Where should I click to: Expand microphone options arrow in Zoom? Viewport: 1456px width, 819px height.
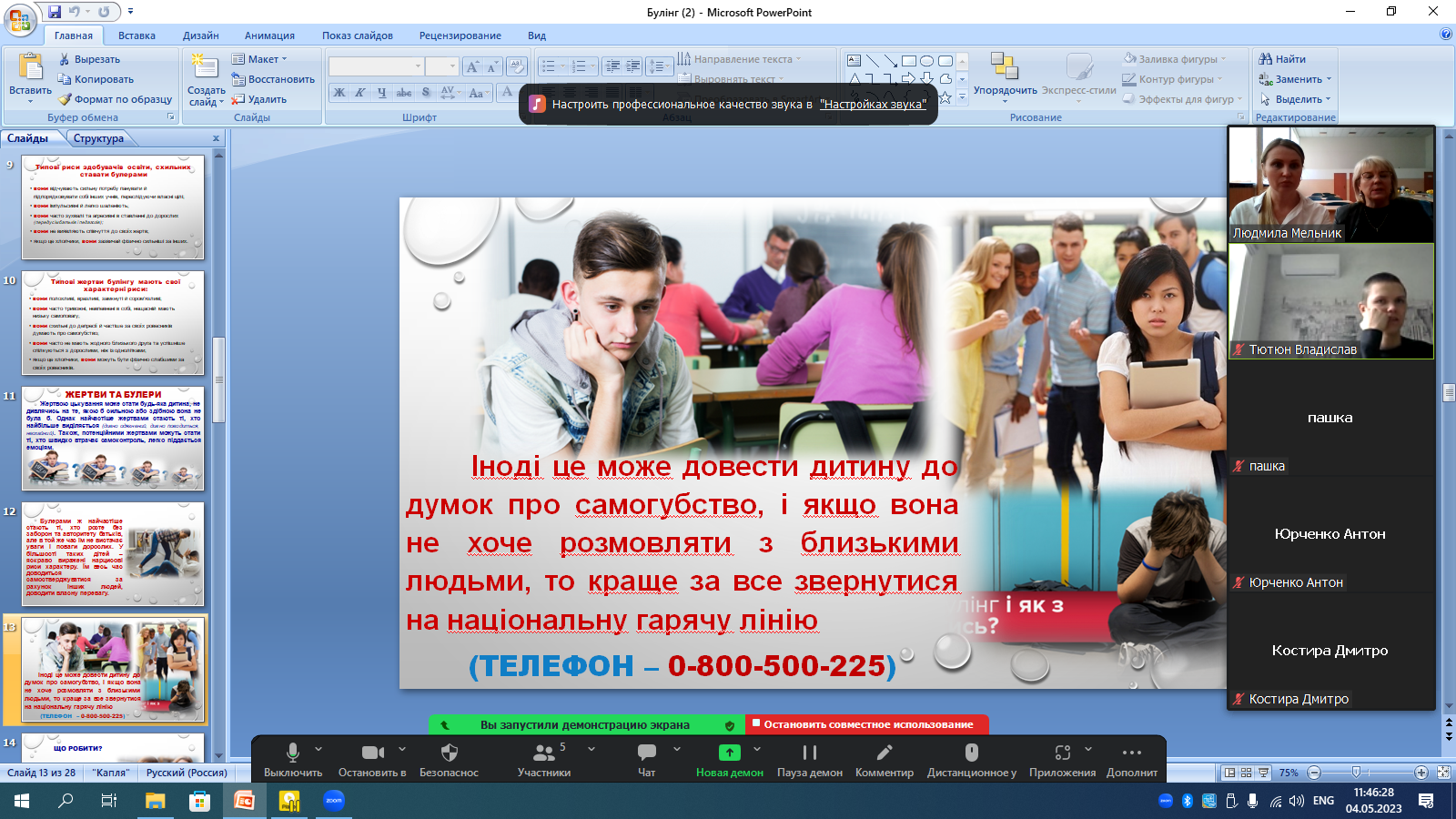pos(318,750)
